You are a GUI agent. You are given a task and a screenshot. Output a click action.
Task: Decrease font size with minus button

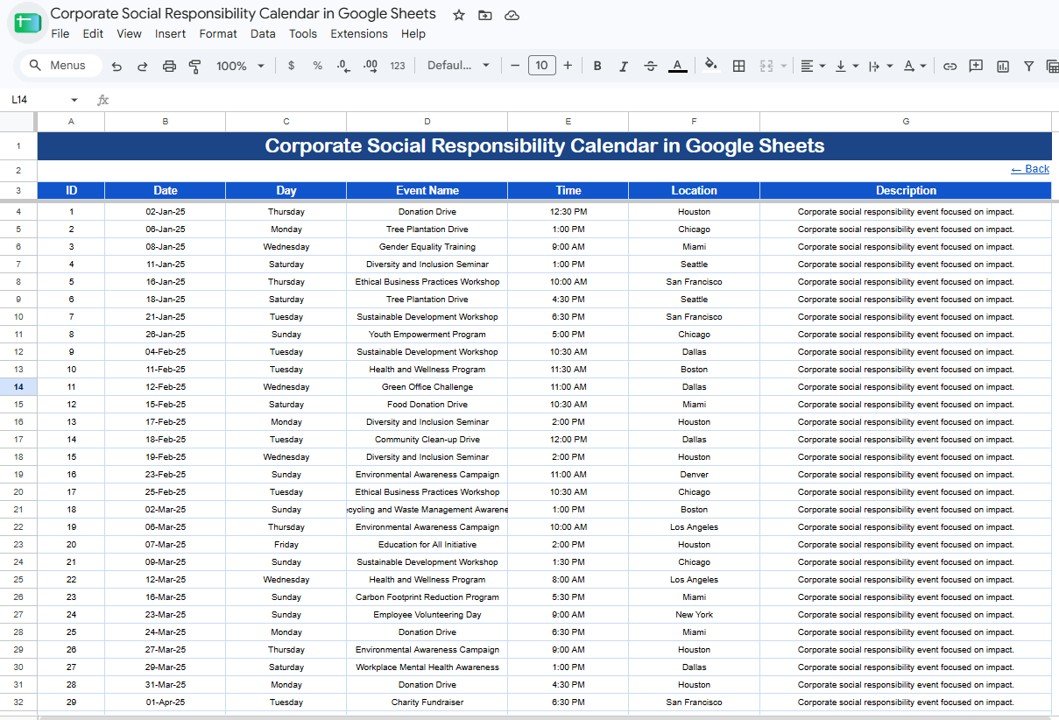pyautogui.click(x=515, y=66)
